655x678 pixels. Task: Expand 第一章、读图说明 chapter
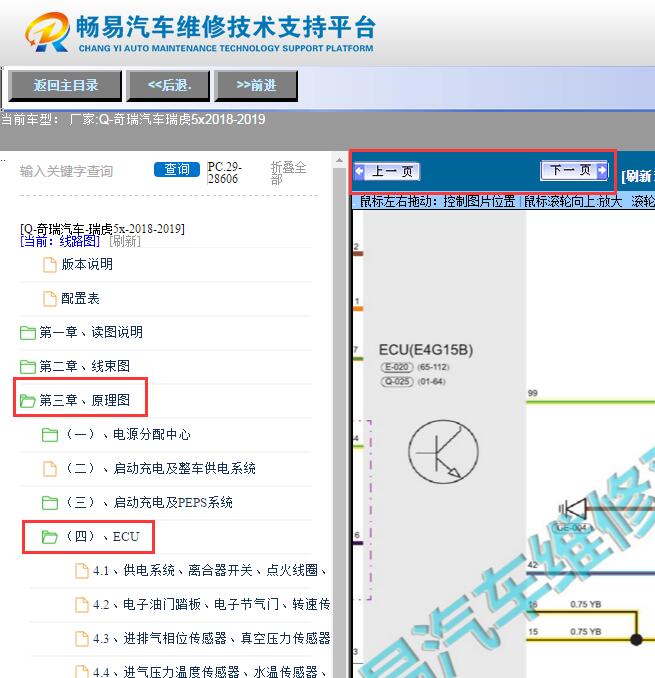[91, 332]
